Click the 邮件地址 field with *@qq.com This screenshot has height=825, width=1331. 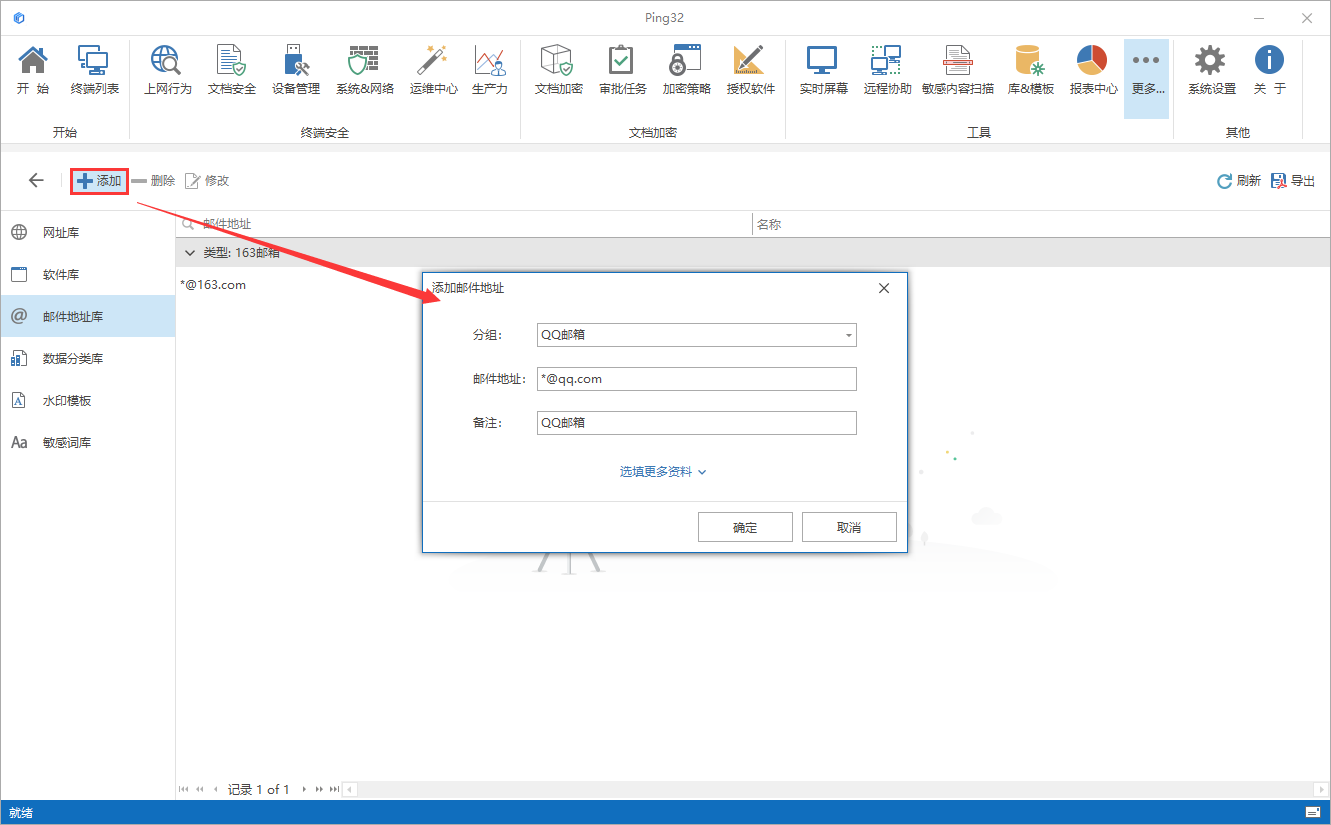tap(696, 379)
